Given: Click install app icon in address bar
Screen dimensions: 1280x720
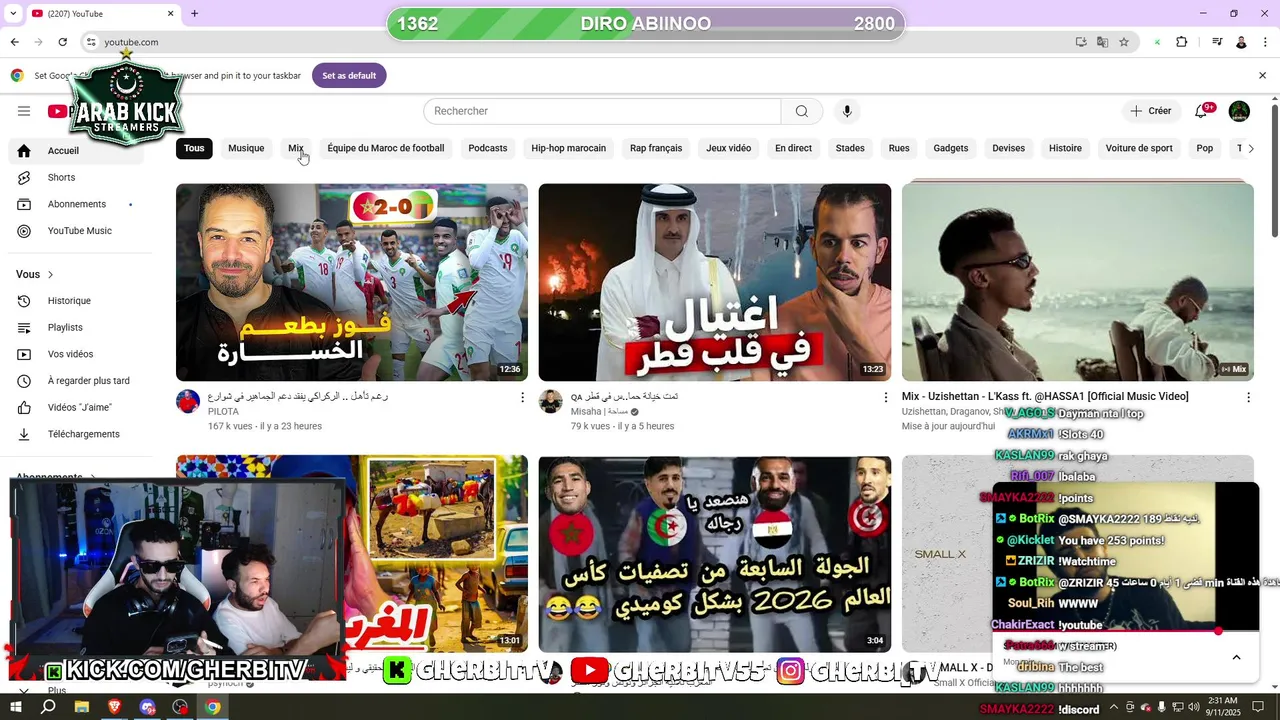Looking at the screenshot, I should tap(1081, 42).
